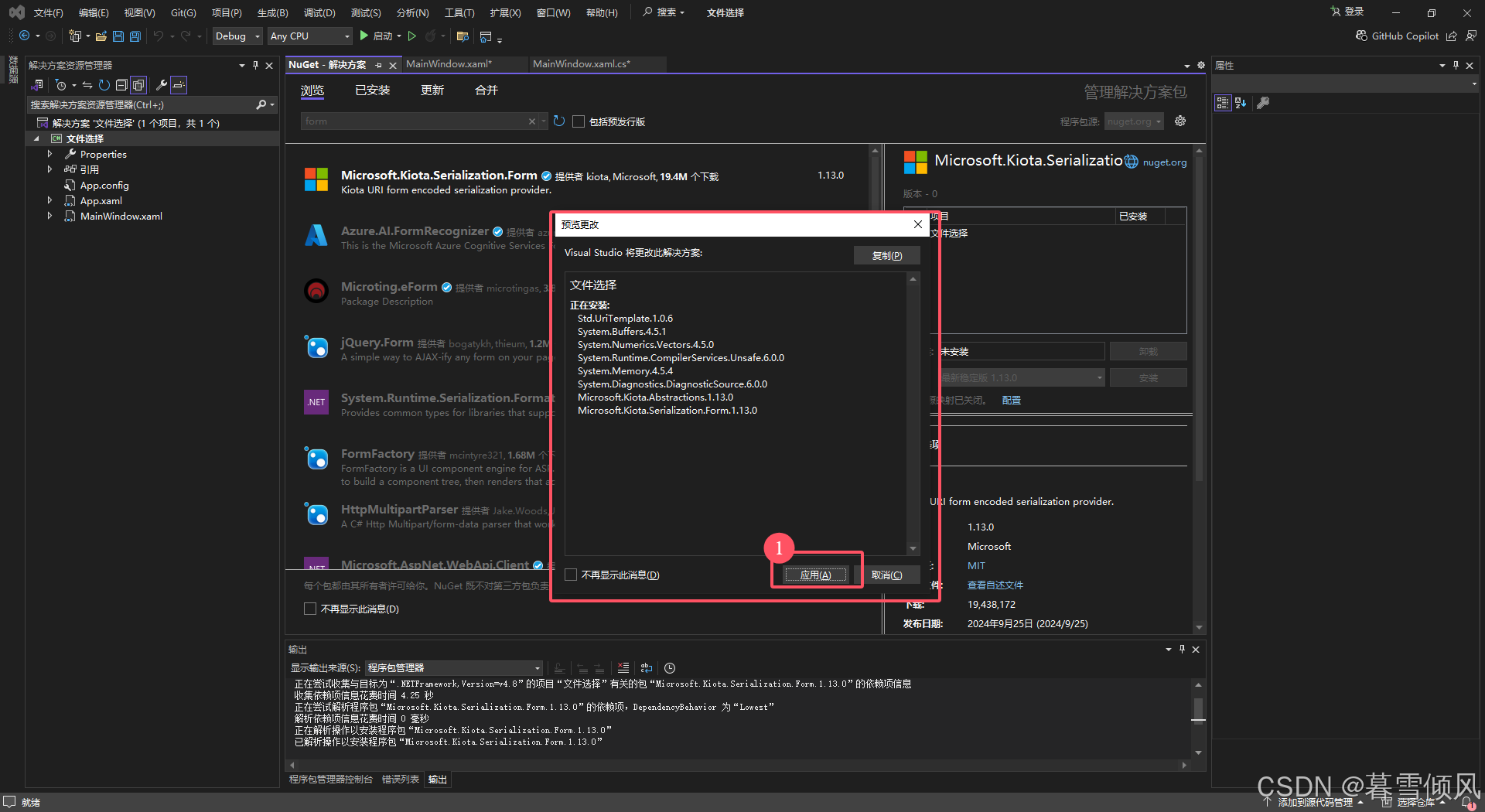The image size is (1485, 812).
Task: Click the 应用(A) apply button
Action: point(815,575)
